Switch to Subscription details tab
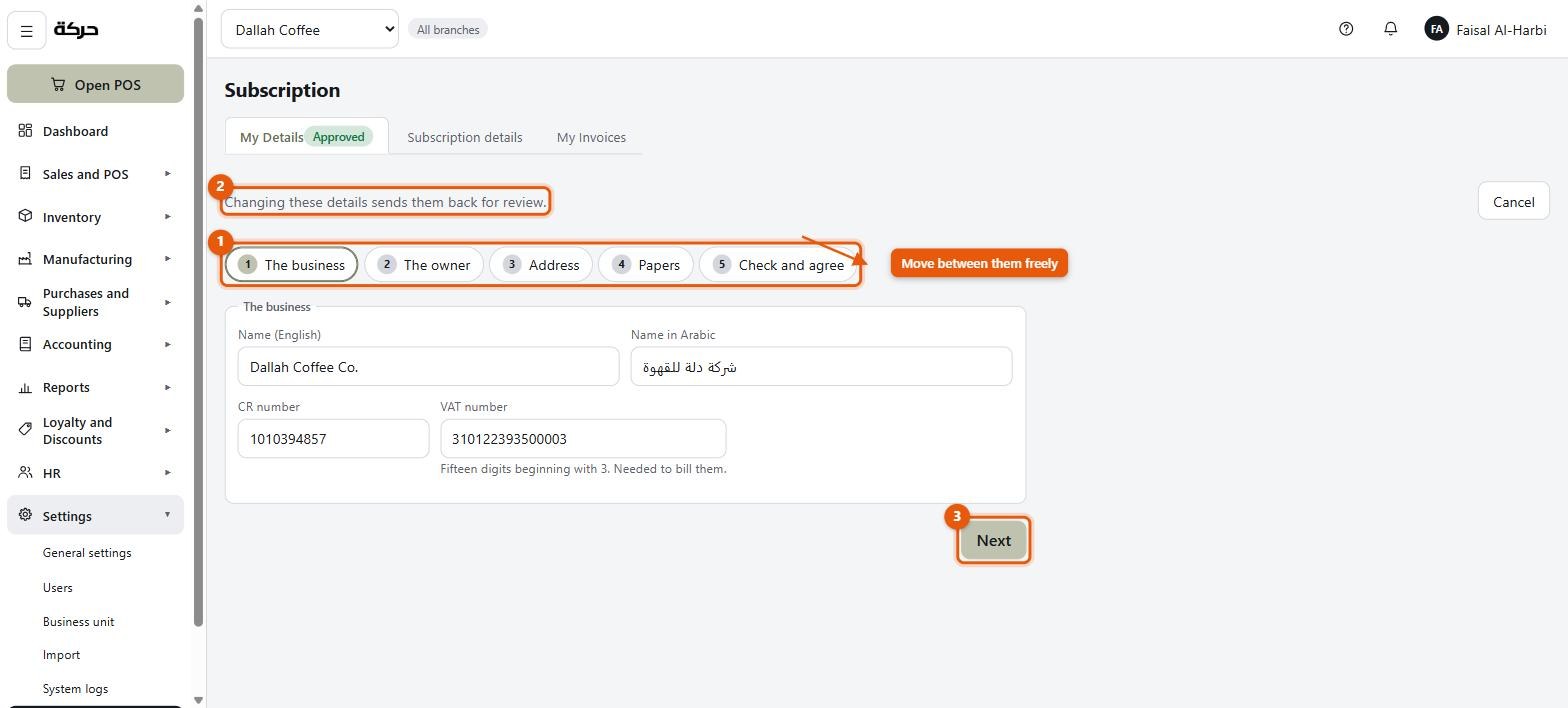 click(464, 137)
